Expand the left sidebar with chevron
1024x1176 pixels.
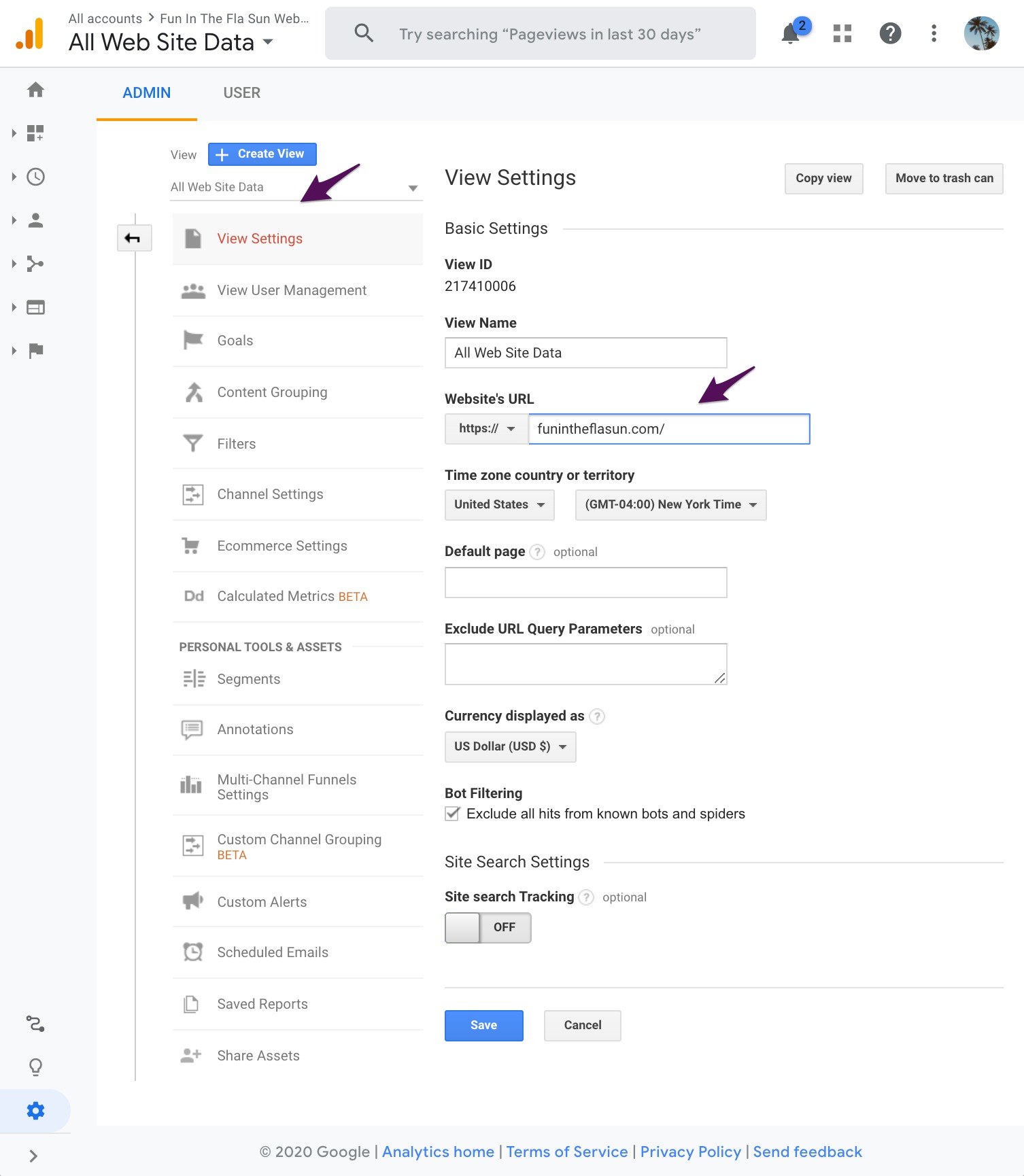click(33, 1156)
